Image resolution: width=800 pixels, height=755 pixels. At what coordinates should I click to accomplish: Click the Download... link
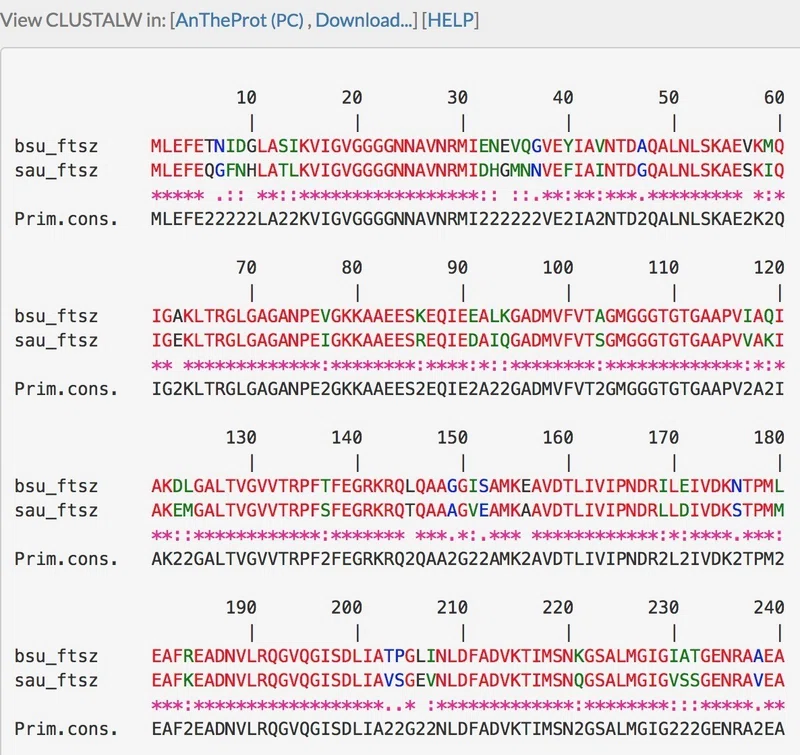[x=364, y=20]
